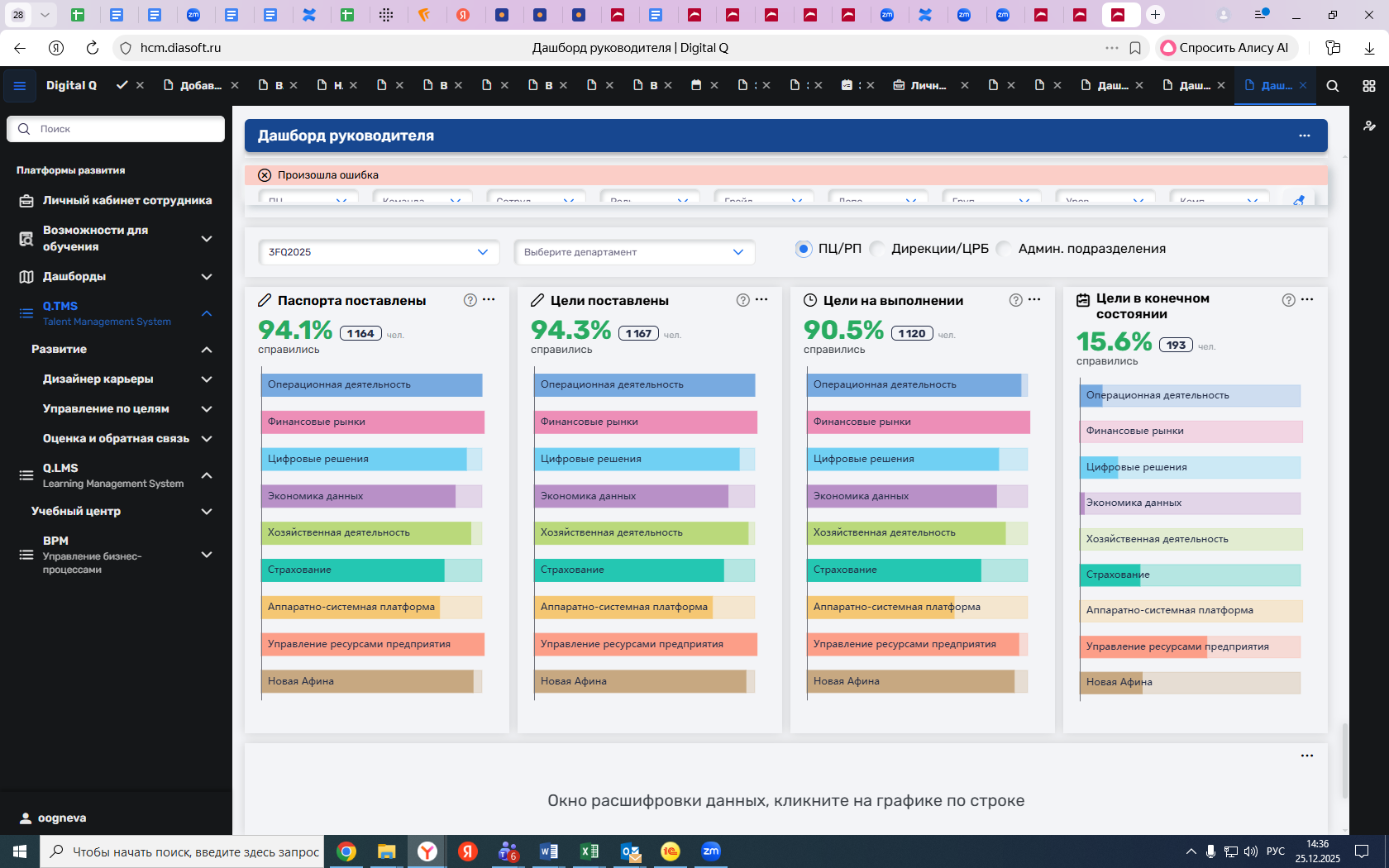Click the sidebar Поиск search field
The height and width of the screenshot is (868, 1389).
[x=116, y=129]
